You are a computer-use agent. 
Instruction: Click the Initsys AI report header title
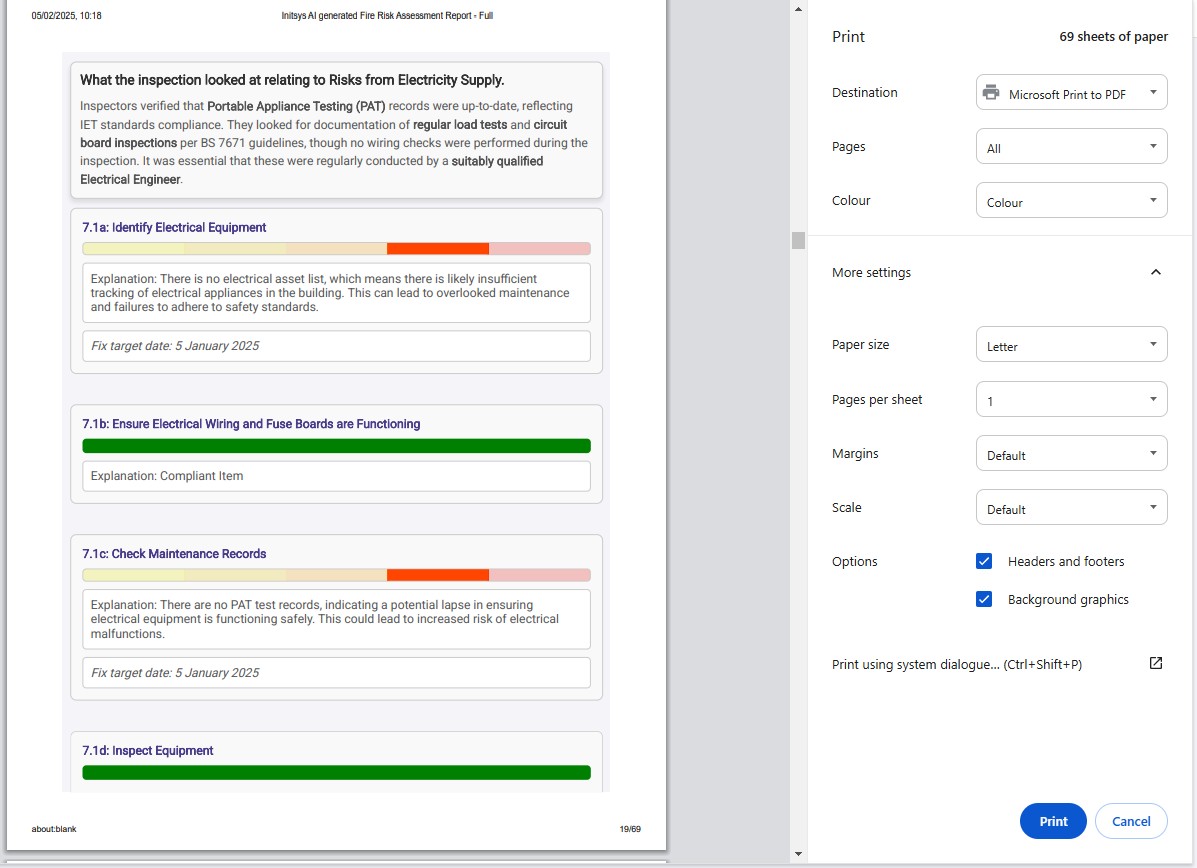pos(387,15)
